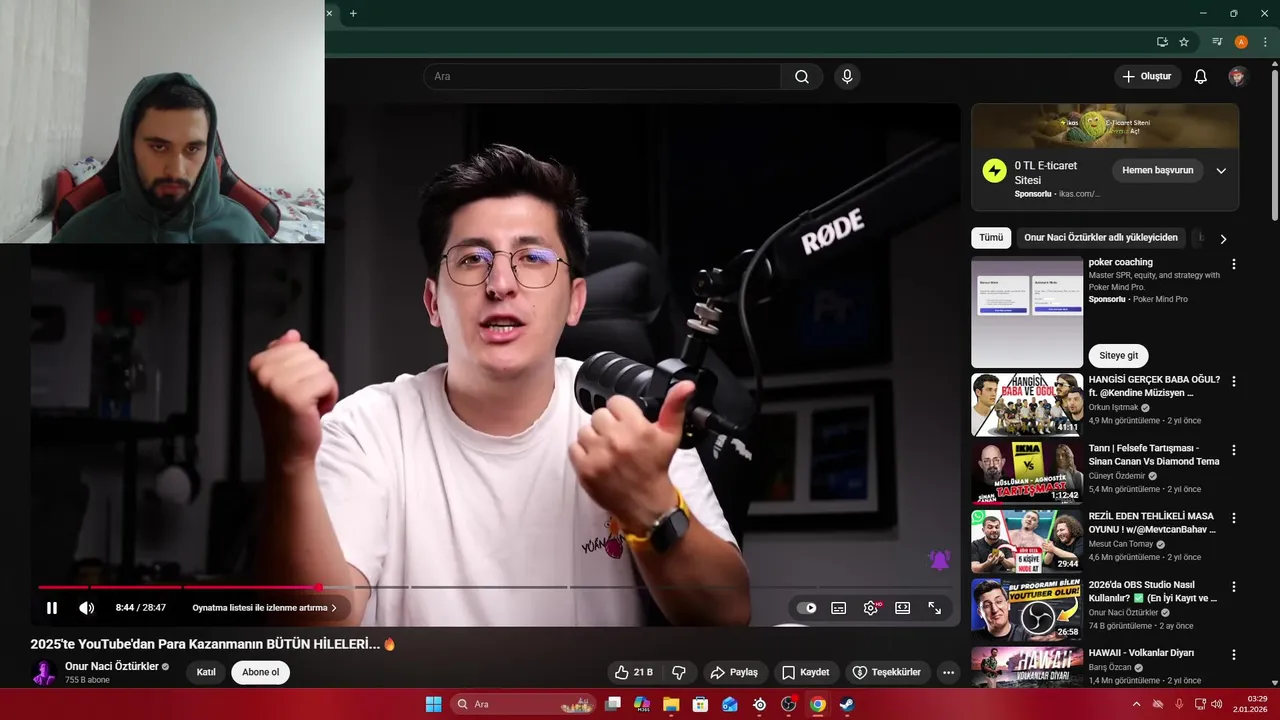Click the 'Katıl' membership button
1280x720 pixels.
click(206, 672)
